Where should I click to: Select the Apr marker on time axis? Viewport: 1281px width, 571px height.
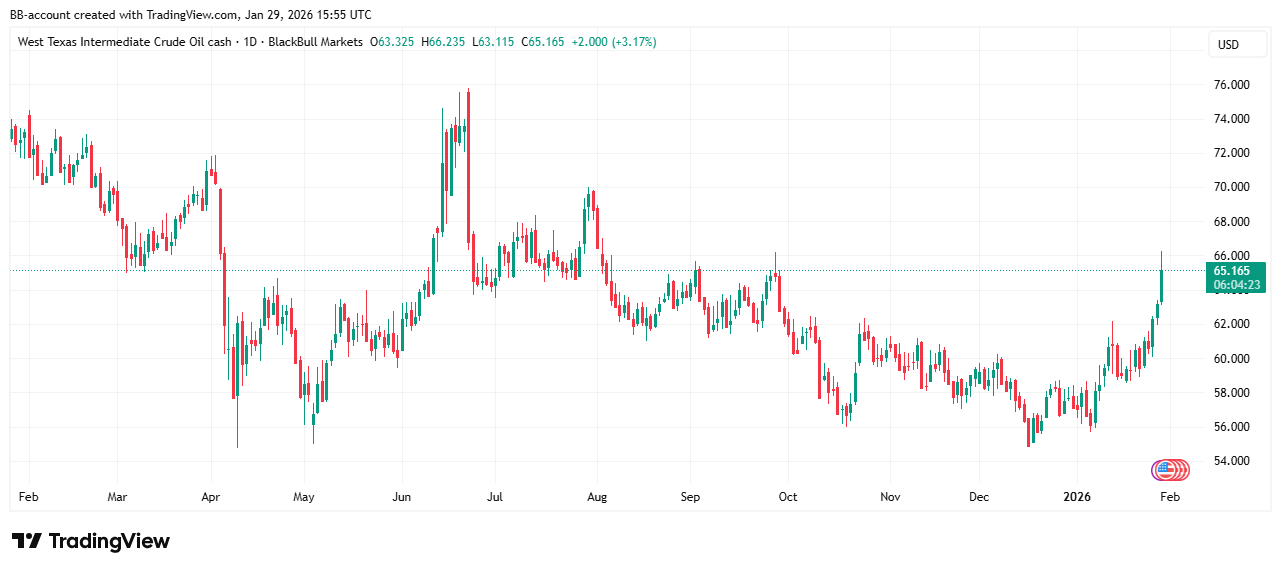[211, 496]
